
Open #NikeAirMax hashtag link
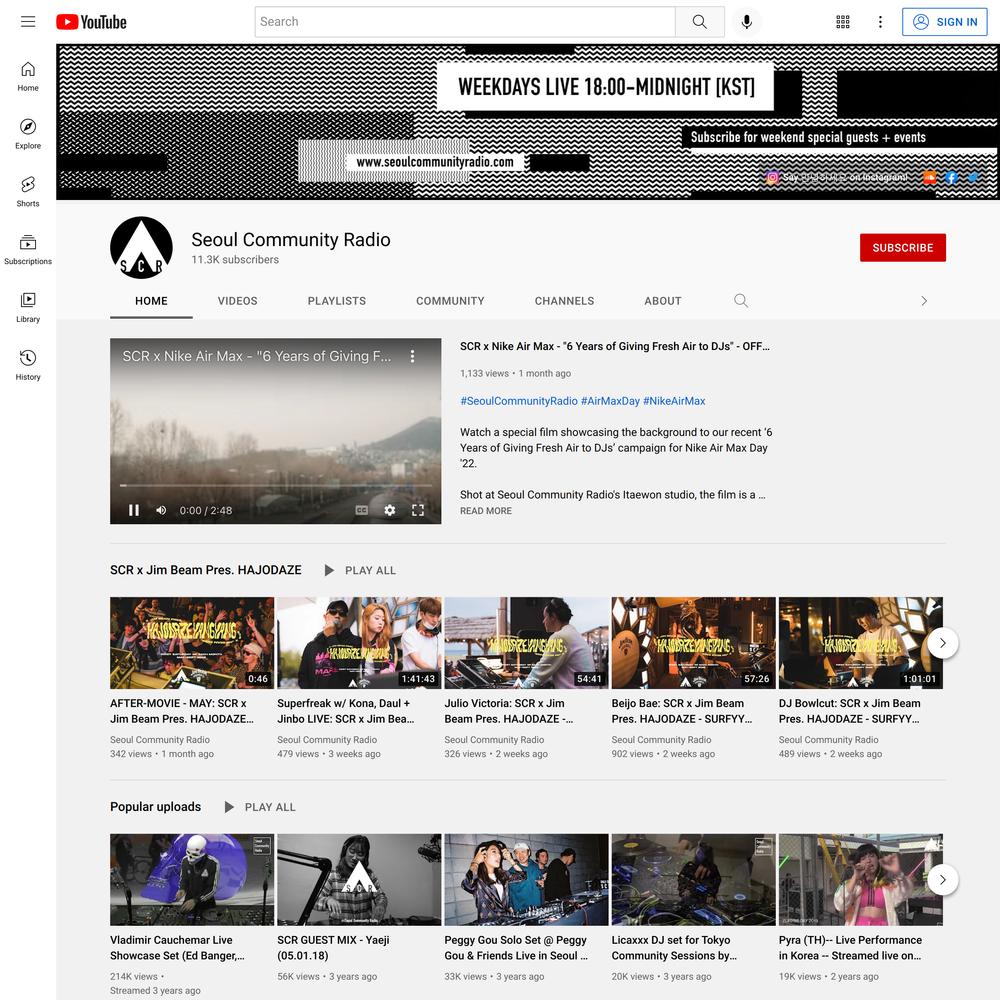[674, 401]
